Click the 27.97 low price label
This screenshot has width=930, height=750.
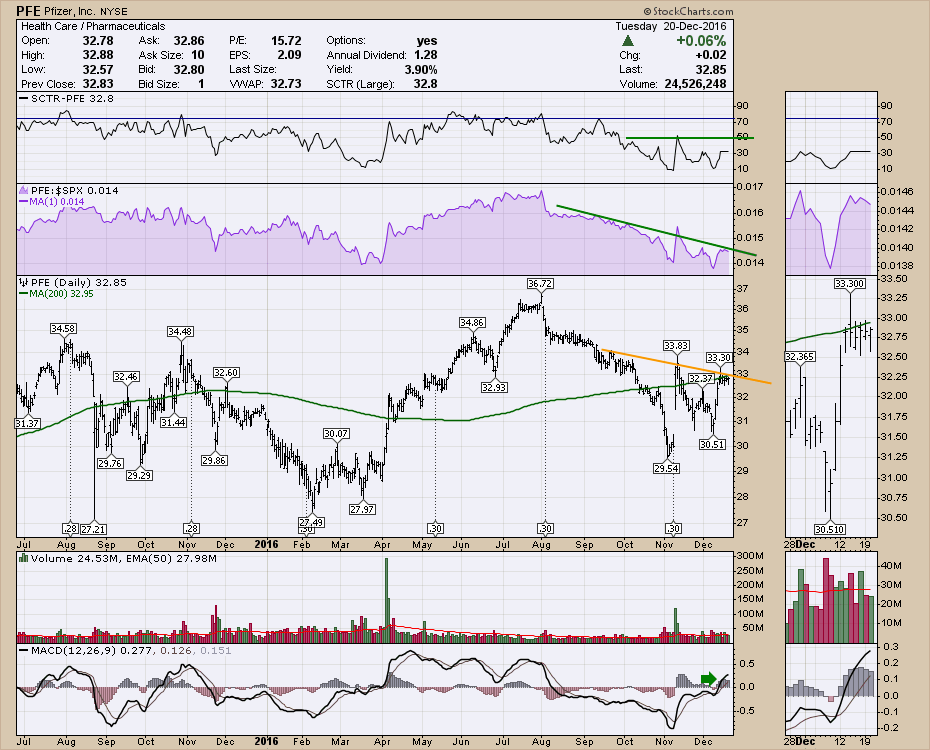pos(362,509)
